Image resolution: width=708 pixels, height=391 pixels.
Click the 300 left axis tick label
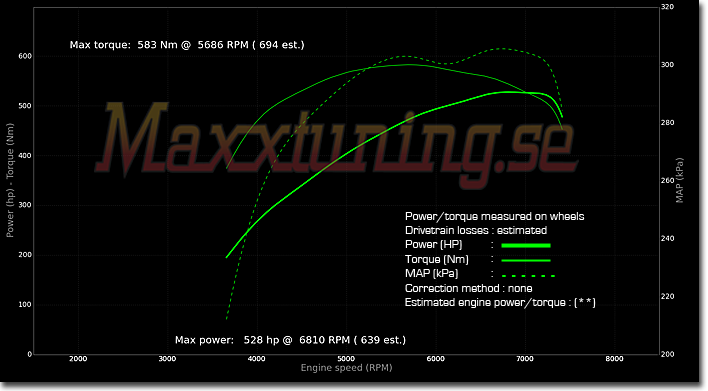[x=25, y=205]
